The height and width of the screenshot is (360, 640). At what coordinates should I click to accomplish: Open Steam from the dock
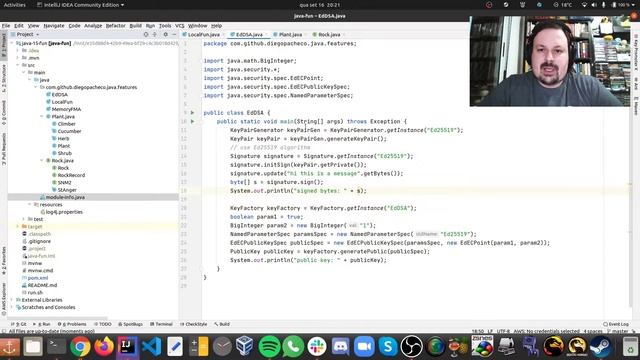(x=600, y=347)
